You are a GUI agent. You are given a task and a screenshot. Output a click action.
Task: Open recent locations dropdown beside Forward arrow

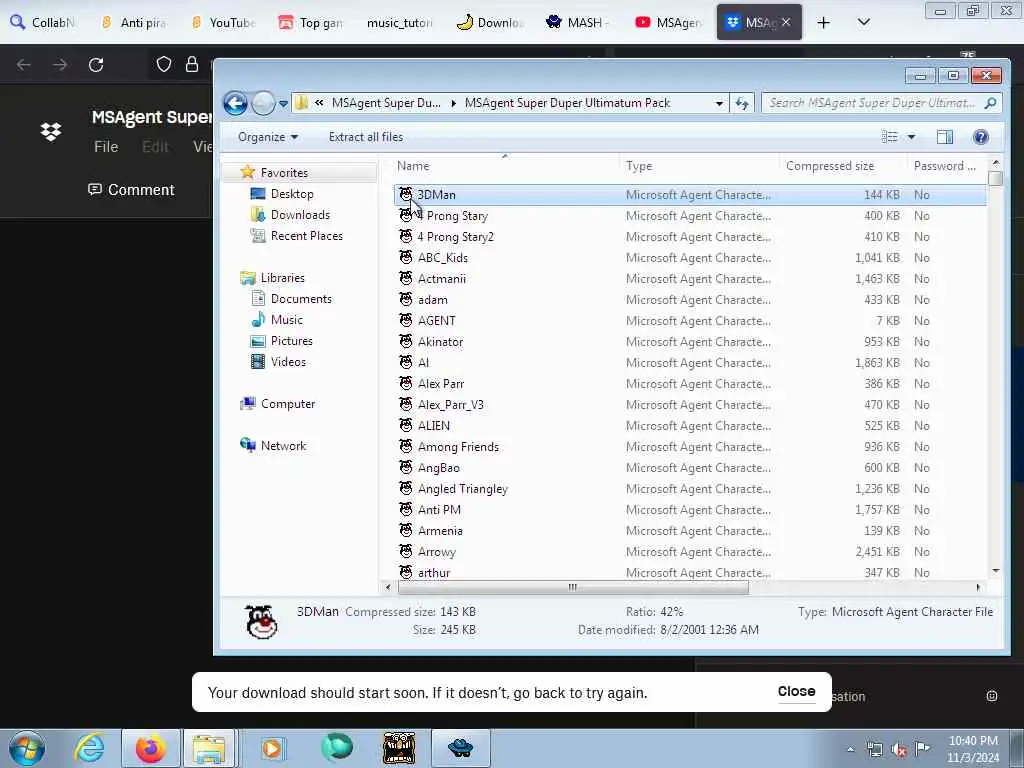(x=283, y=103)
